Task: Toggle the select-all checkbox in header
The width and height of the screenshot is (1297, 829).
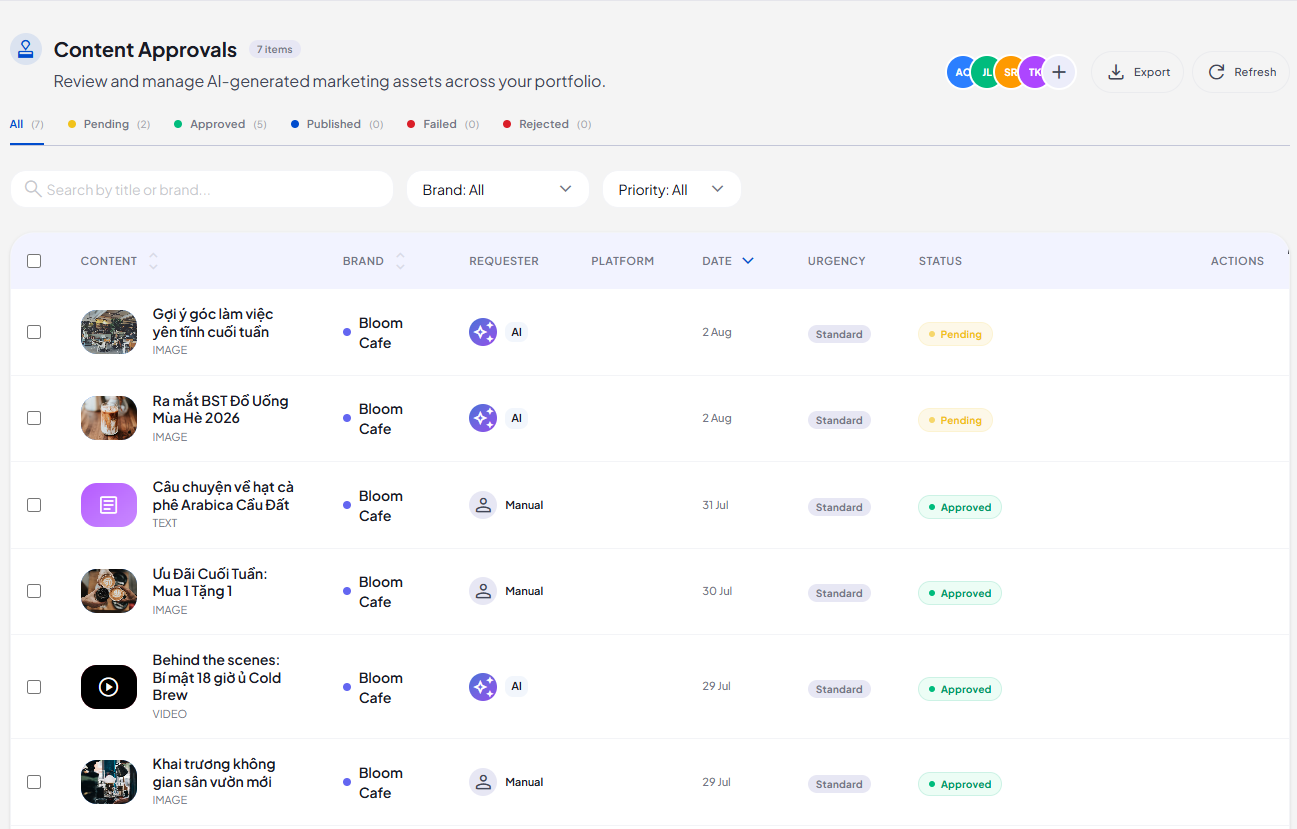Action: [x=34, y=261]
